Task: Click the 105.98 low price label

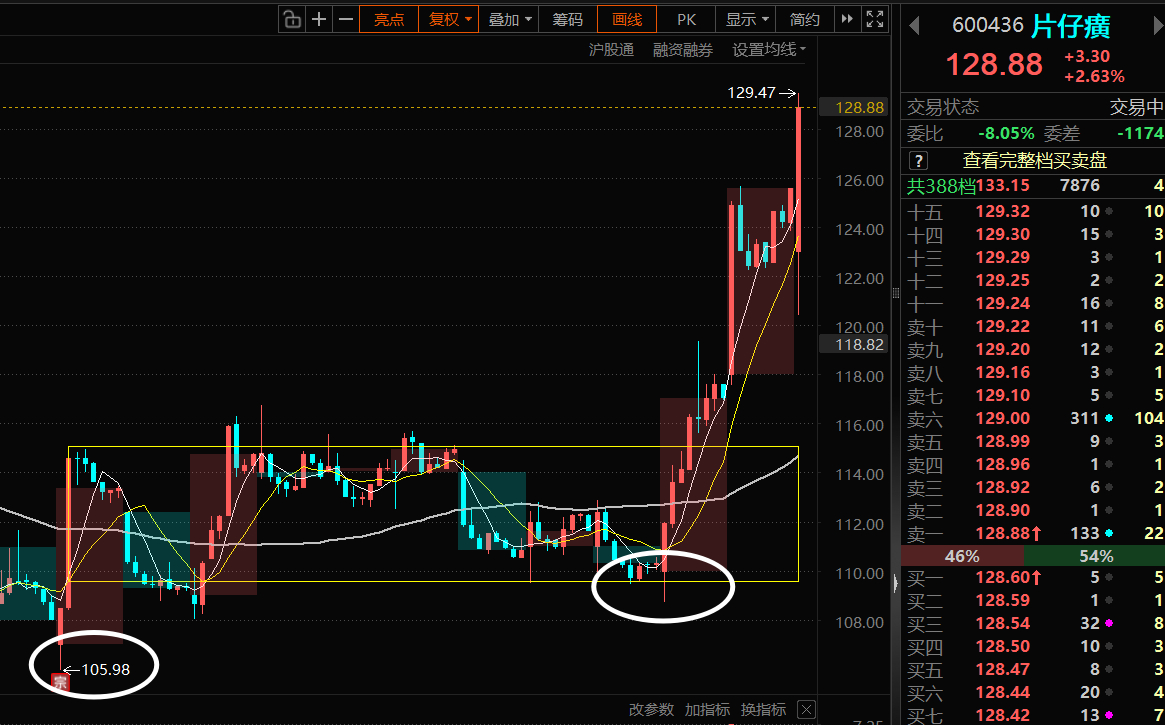Action: coord(106,670)
